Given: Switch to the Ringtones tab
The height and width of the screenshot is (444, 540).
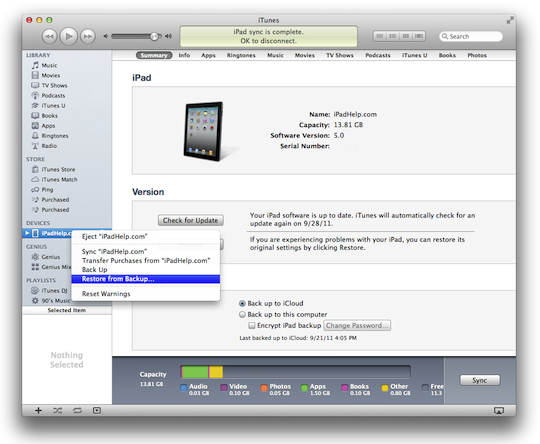Looking at the screenshot, I should (x=241, y=55).
